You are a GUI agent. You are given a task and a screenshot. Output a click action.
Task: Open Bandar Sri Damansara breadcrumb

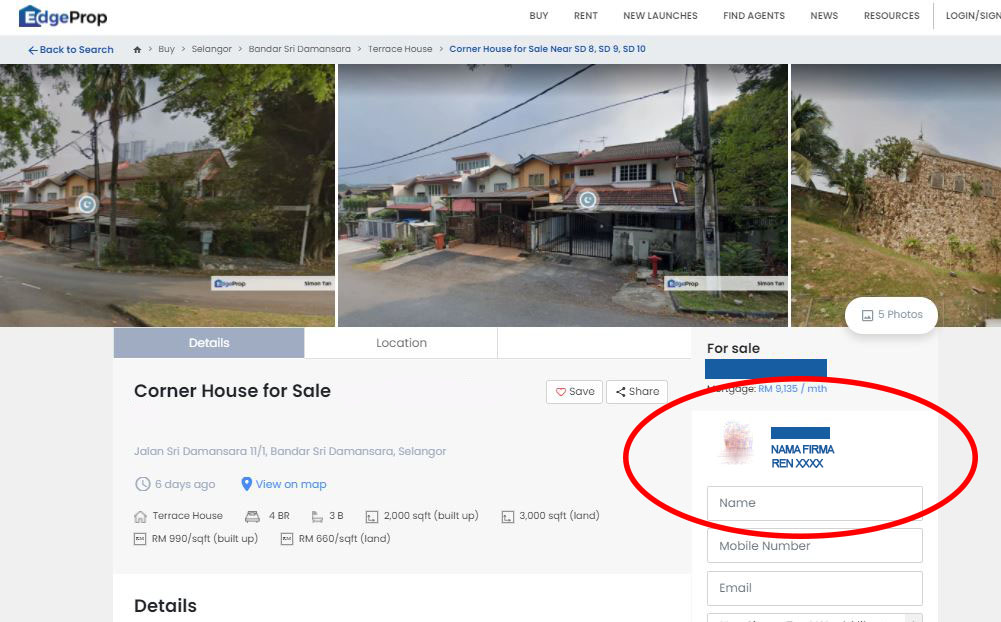coord(299,49)
